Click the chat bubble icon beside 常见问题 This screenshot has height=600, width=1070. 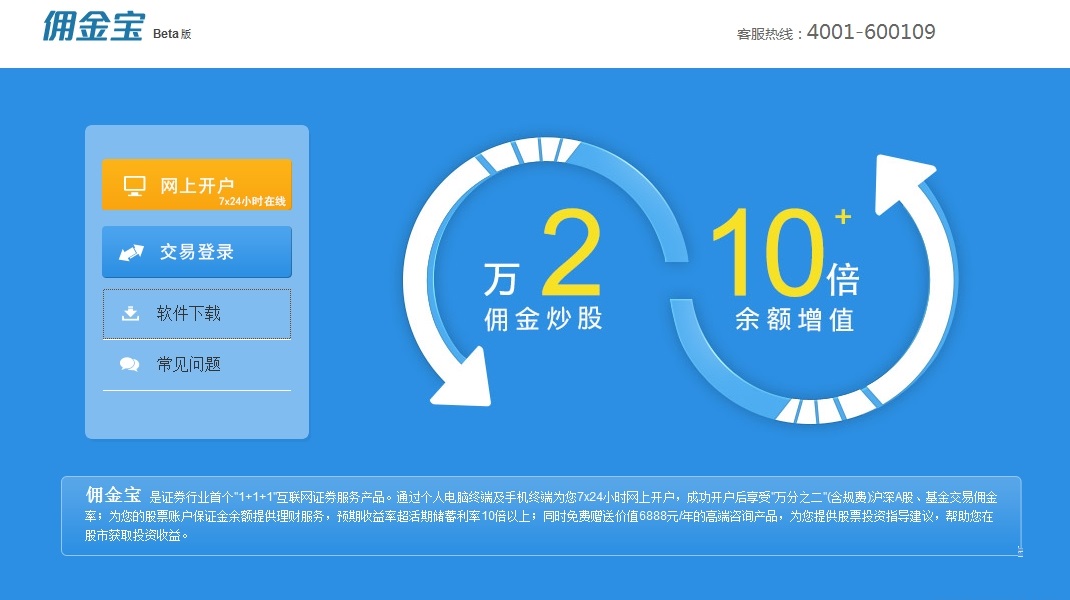tap(128, 364)
